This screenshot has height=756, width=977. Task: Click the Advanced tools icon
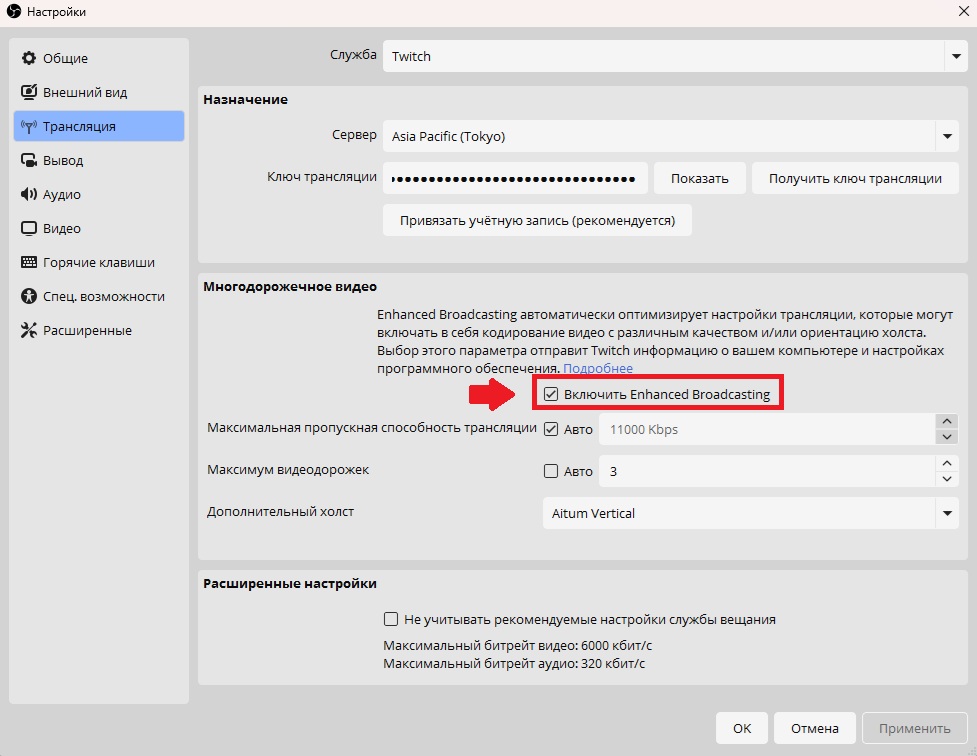pyautogui.click(x=29, y=330)
